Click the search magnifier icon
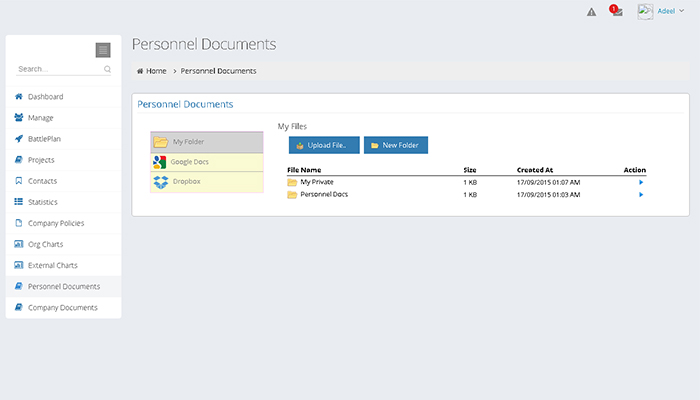Viewport: 700px width, 400px height. pos(107,69)
